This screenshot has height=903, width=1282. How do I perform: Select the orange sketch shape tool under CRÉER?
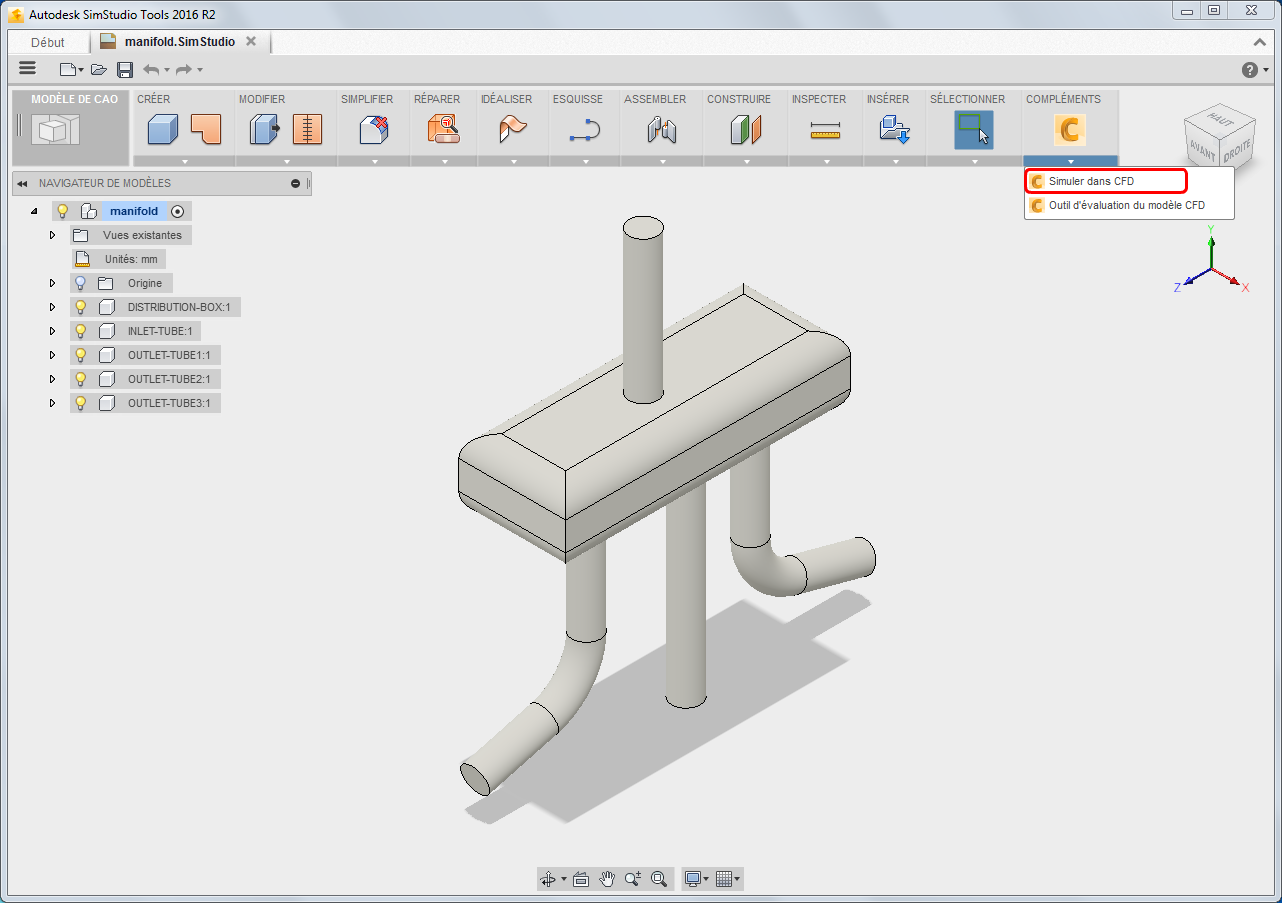tap(205, 129)
